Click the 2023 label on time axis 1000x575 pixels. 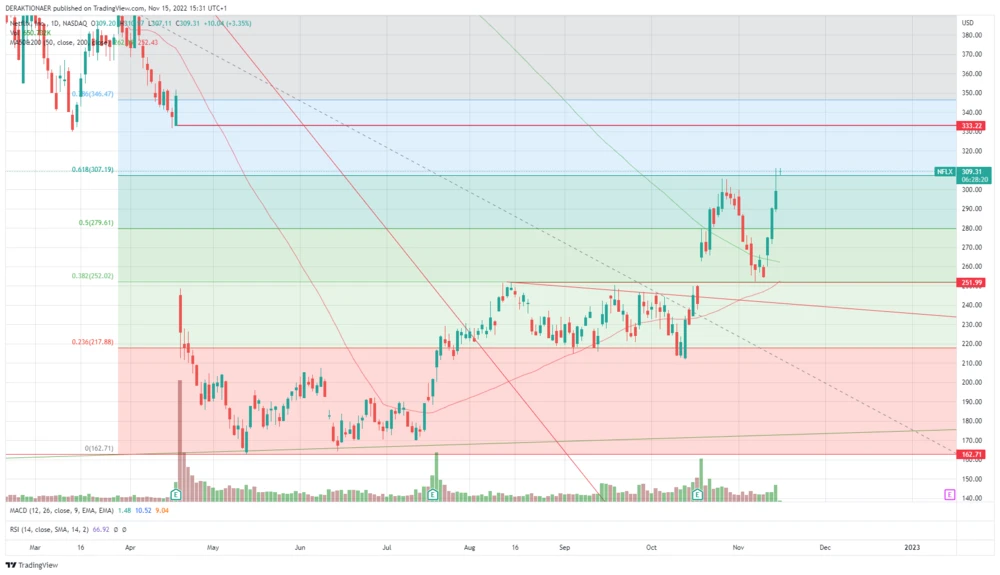point(912,547)
